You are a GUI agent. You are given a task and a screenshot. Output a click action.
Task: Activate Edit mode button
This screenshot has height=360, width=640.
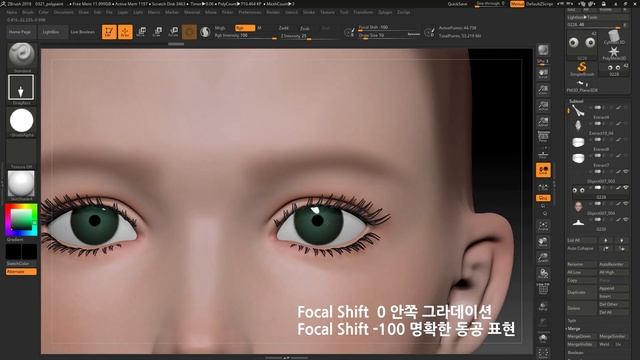click(x=109, y=32)
